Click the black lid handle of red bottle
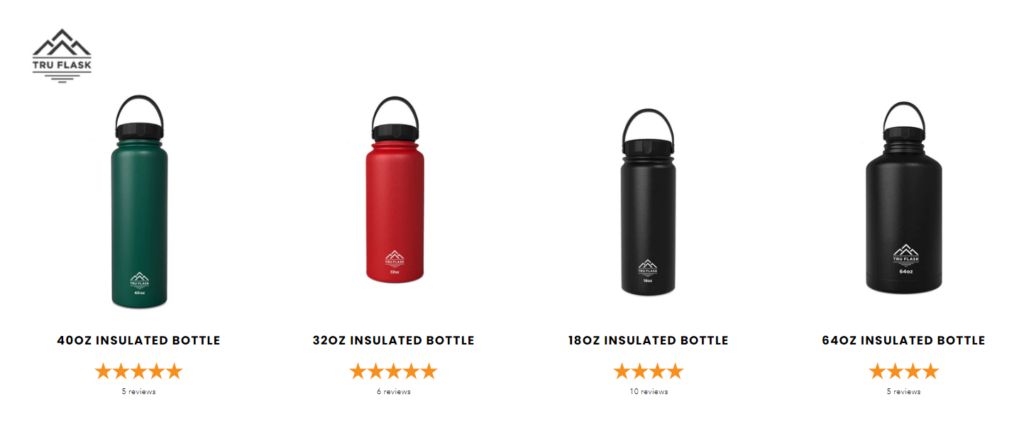Screen dimensions: 1024x426 point(395,111)
